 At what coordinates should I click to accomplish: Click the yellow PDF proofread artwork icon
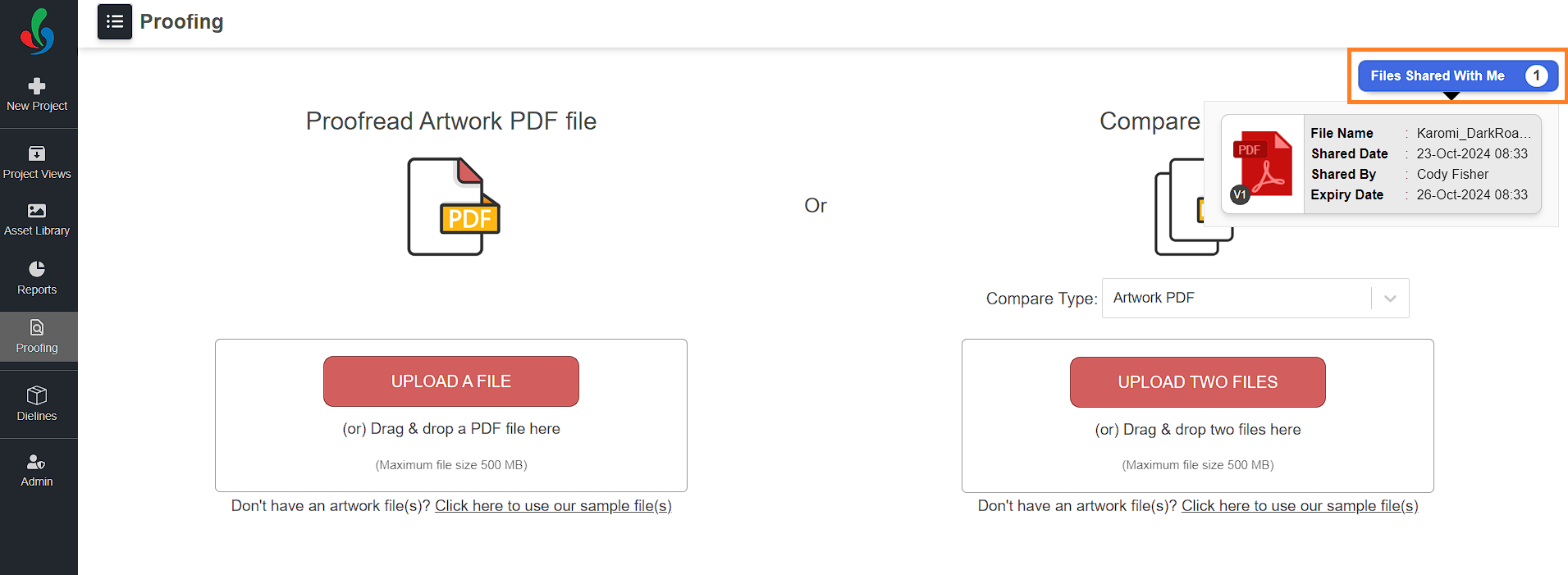(454, 207)
